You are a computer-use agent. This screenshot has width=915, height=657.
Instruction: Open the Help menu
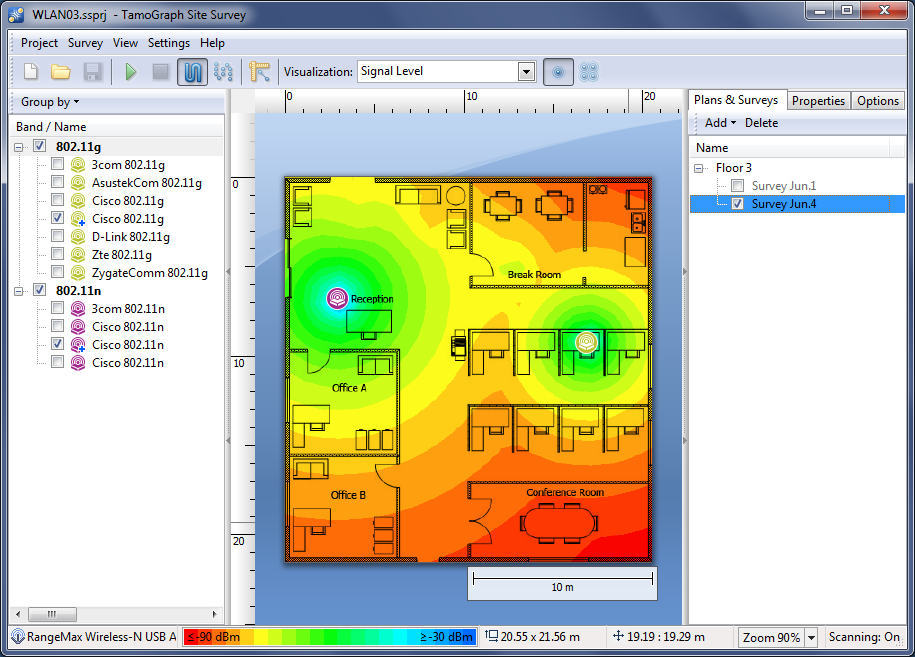click(212, 43)
